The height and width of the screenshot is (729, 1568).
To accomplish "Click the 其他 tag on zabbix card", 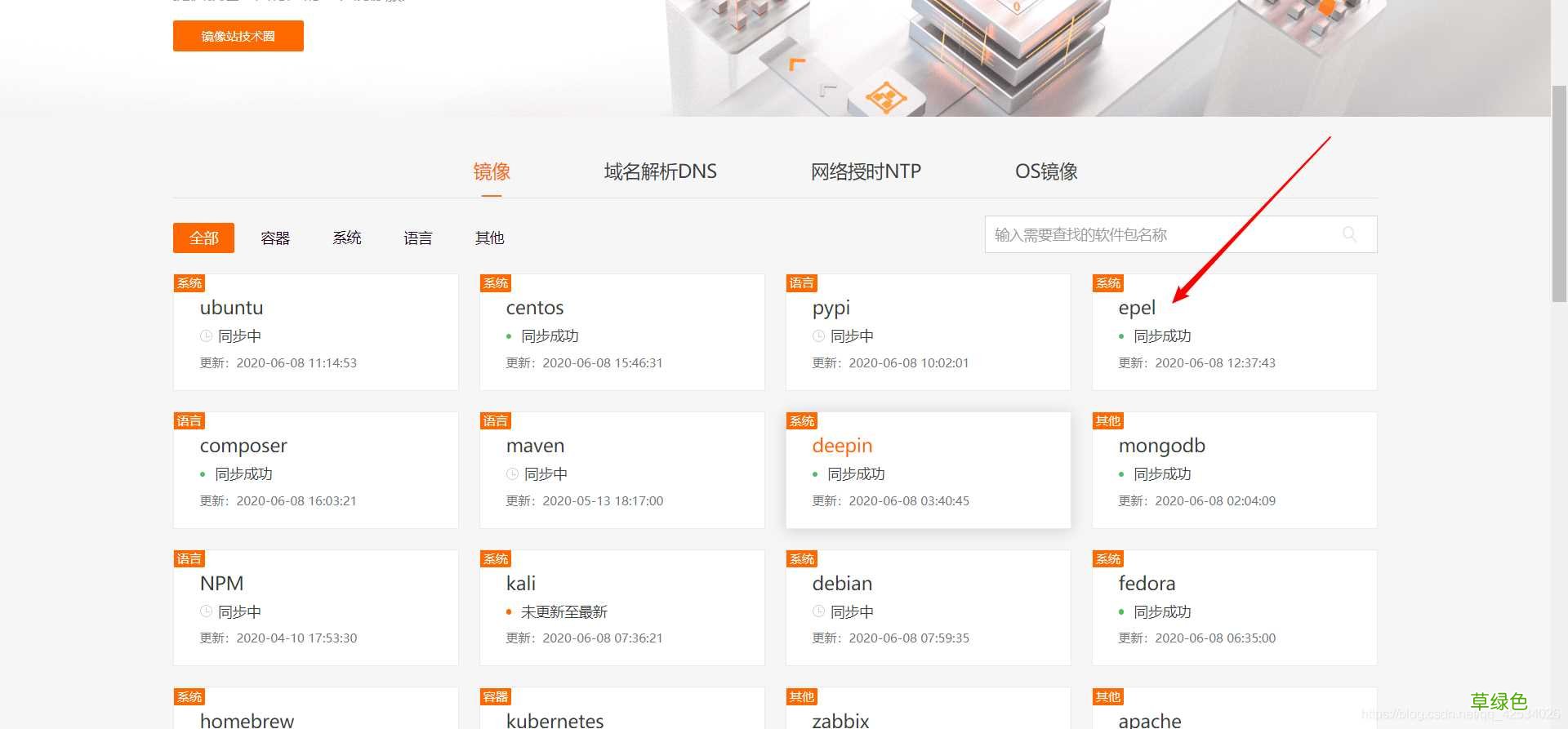I will 802,696.
